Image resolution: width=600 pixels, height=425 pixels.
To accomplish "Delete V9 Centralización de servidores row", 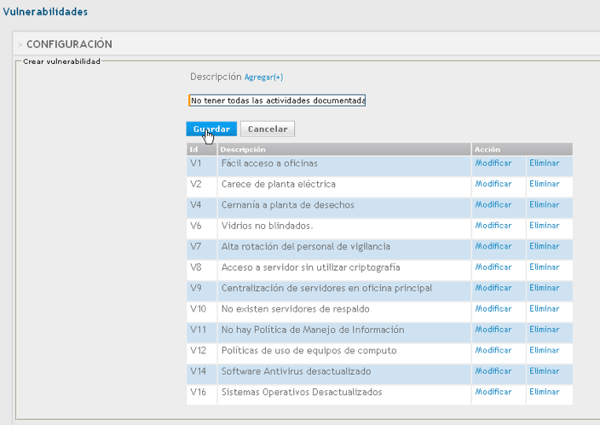I will click(x=544, y=288).
